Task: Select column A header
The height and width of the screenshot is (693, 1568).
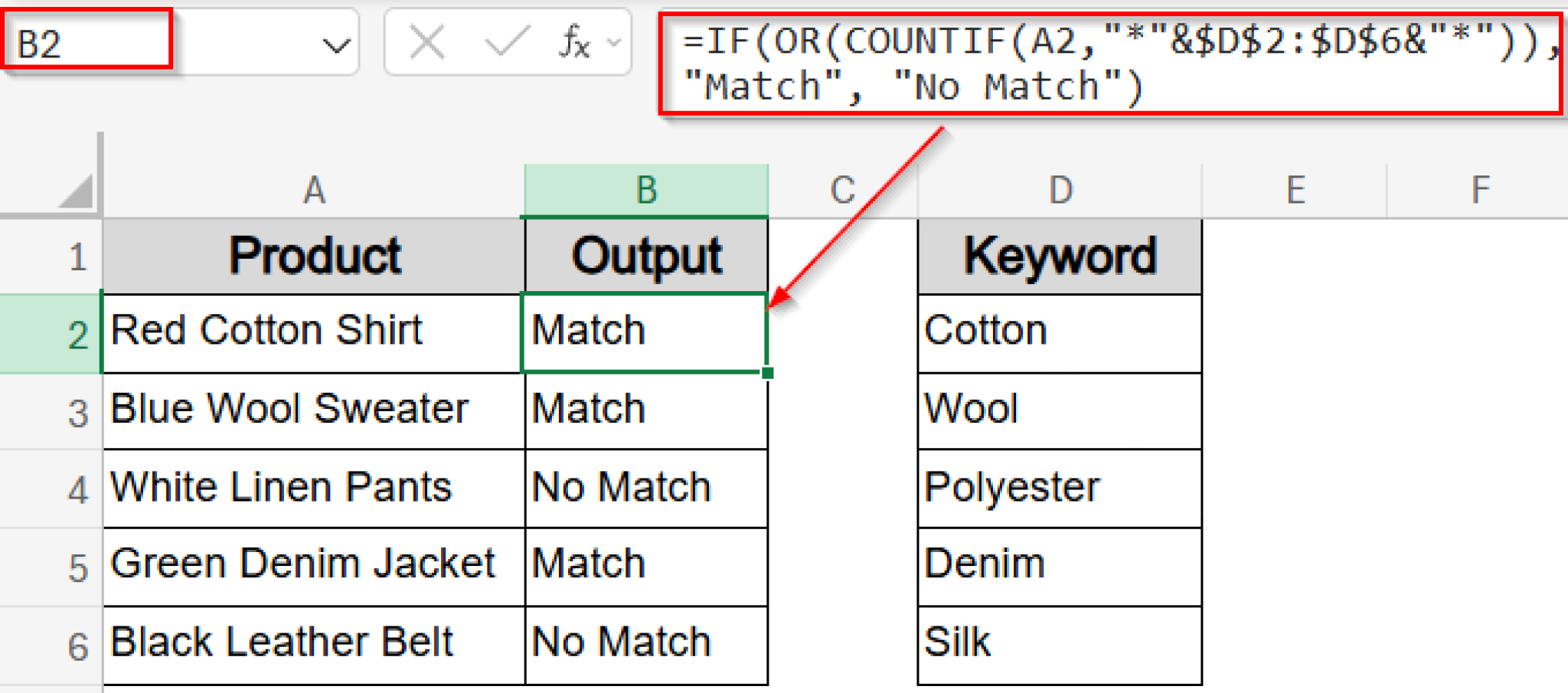Action: [313, 189]
